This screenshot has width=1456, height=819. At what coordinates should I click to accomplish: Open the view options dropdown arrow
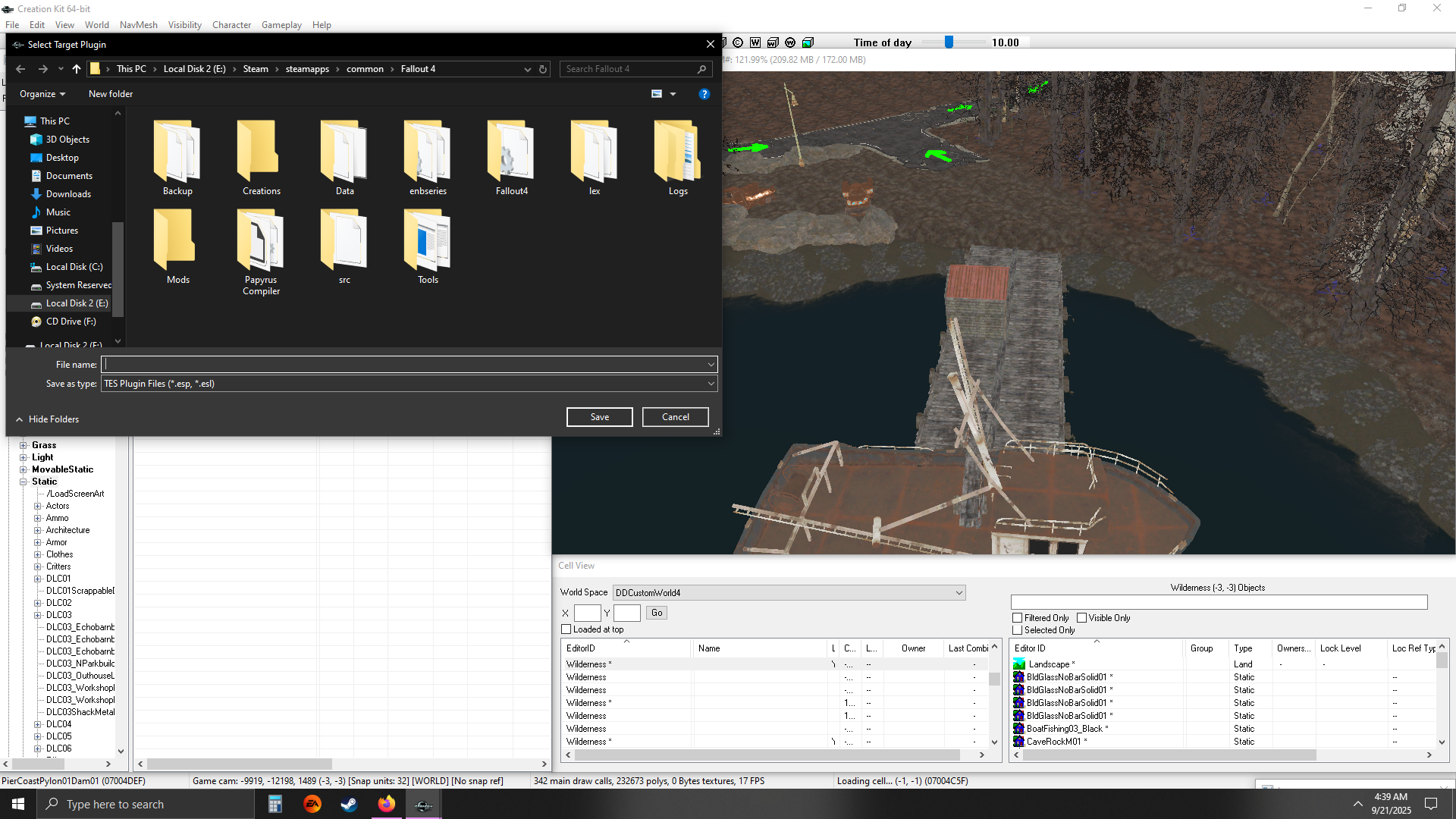(x=673, y=94)
